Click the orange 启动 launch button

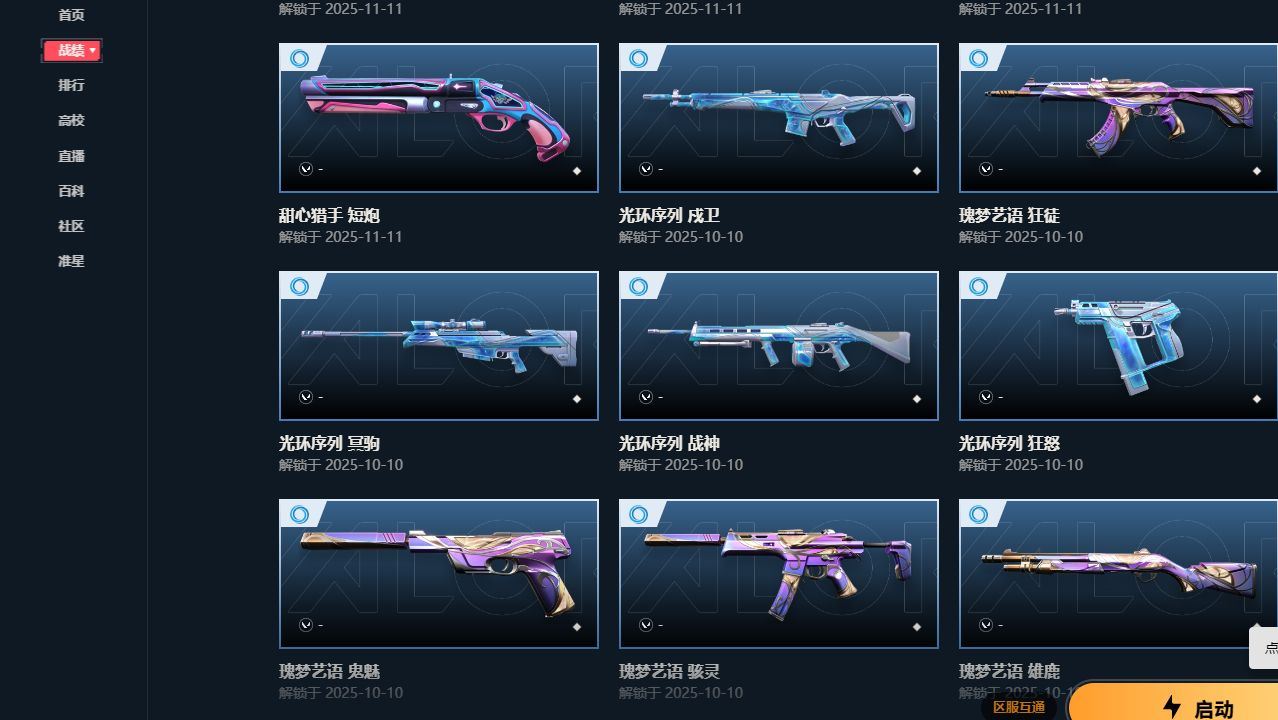pyautogui.click(x=1173, y=703)
